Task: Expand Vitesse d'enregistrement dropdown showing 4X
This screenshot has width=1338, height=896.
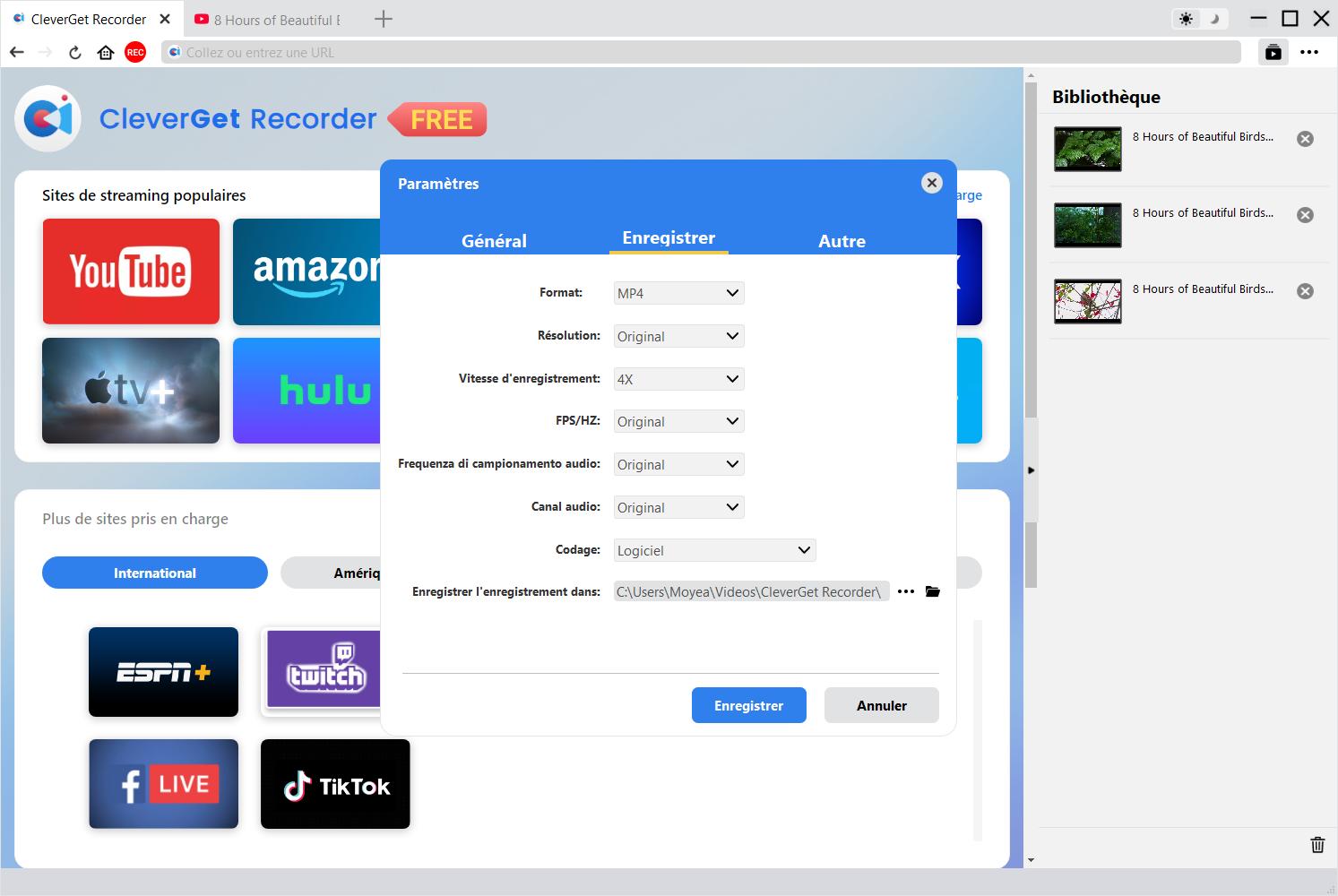Action: pyautogui.click(x=678, y=379)
